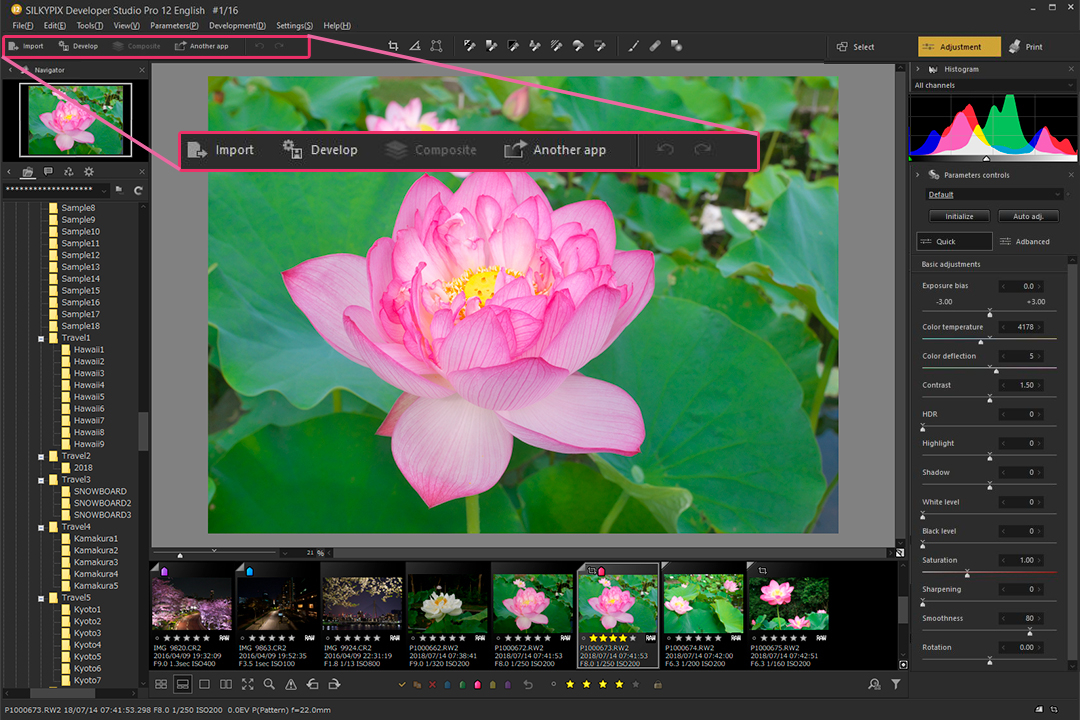Switch to thumbnail grid view mode

click(x=160, y=684)
